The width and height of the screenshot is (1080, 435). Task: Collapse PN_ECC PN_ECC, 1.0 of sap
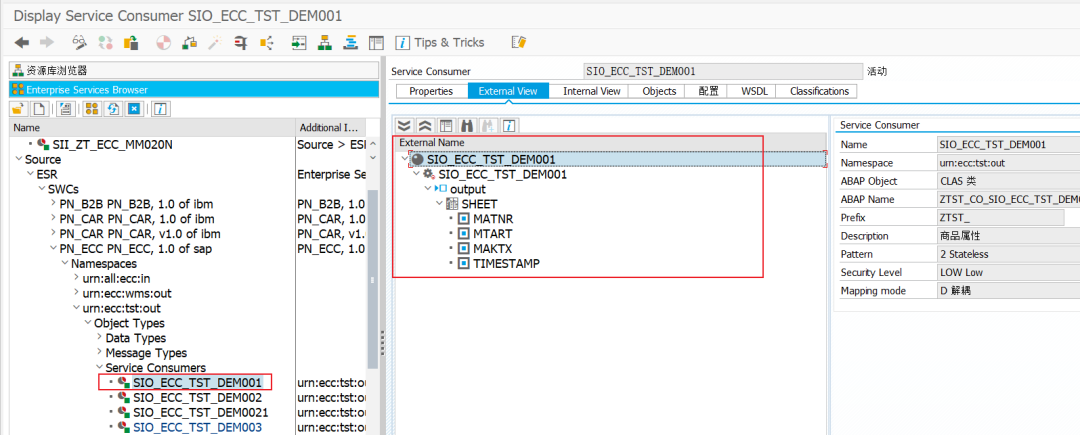click(53, 248)
